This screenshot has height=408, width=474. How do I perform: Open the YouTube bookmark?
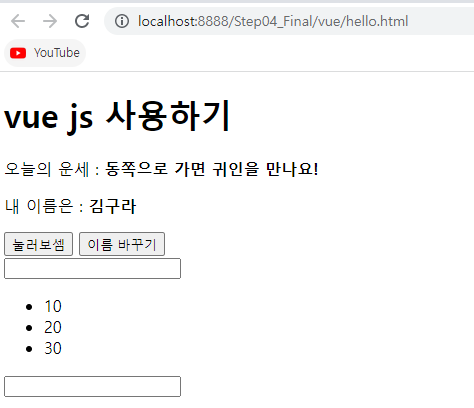(45, 53)
